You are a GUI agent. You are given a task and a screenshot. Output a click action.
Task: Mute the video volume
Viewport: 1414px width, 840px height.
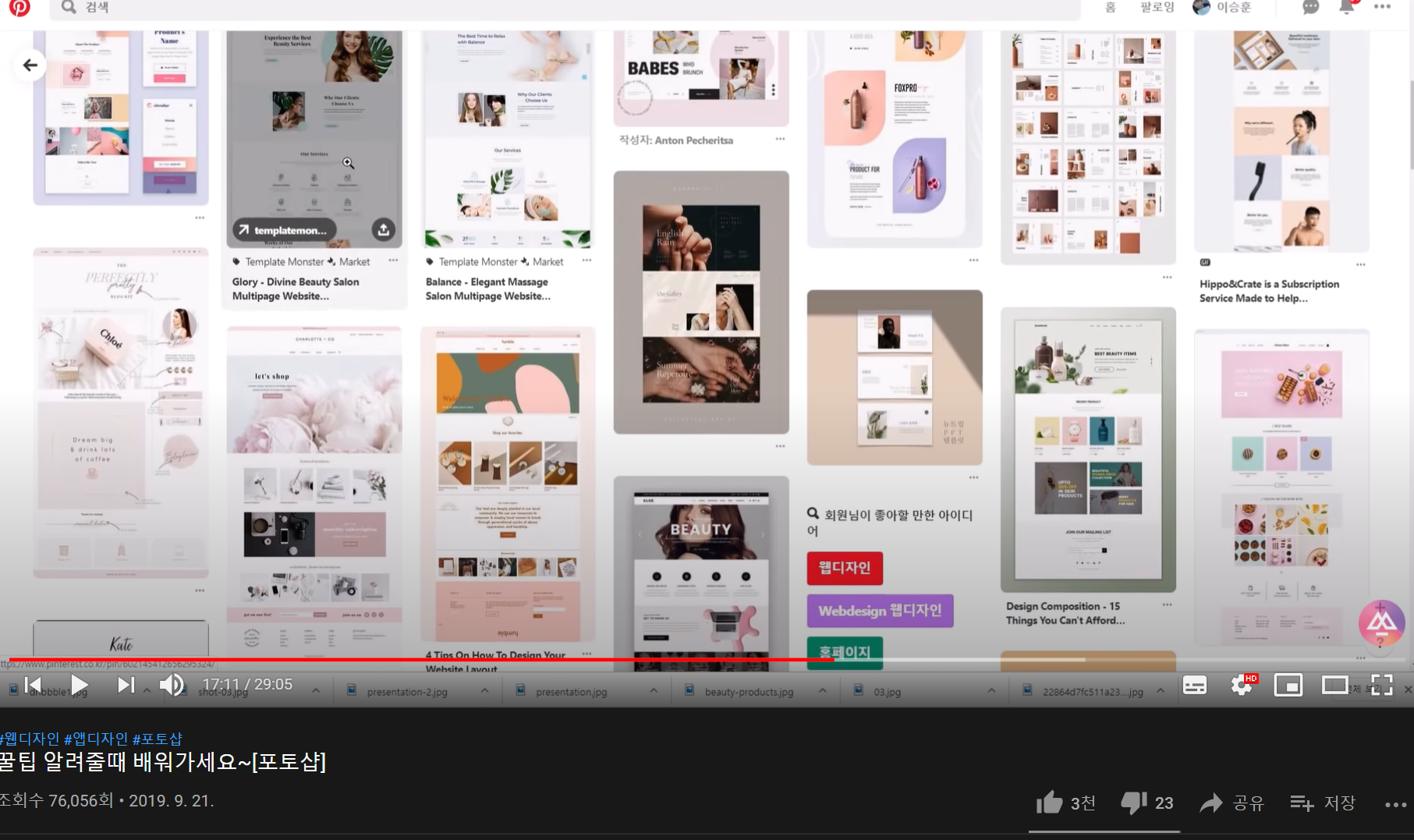coord(172,685)
